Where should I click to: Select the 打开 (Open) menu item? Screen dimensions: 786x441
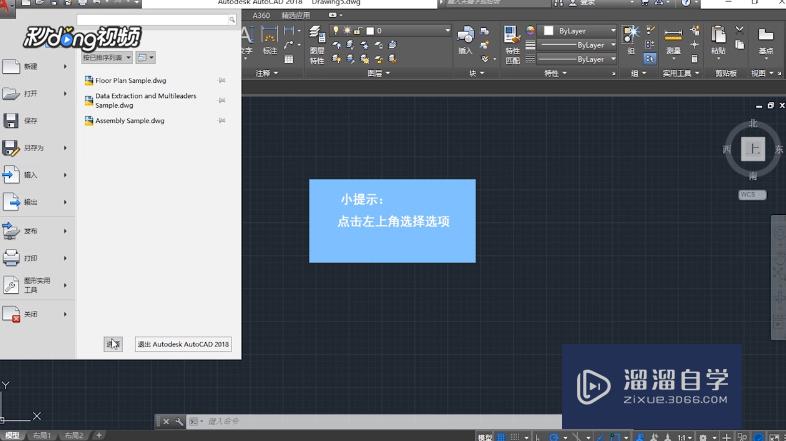[37, 94]
